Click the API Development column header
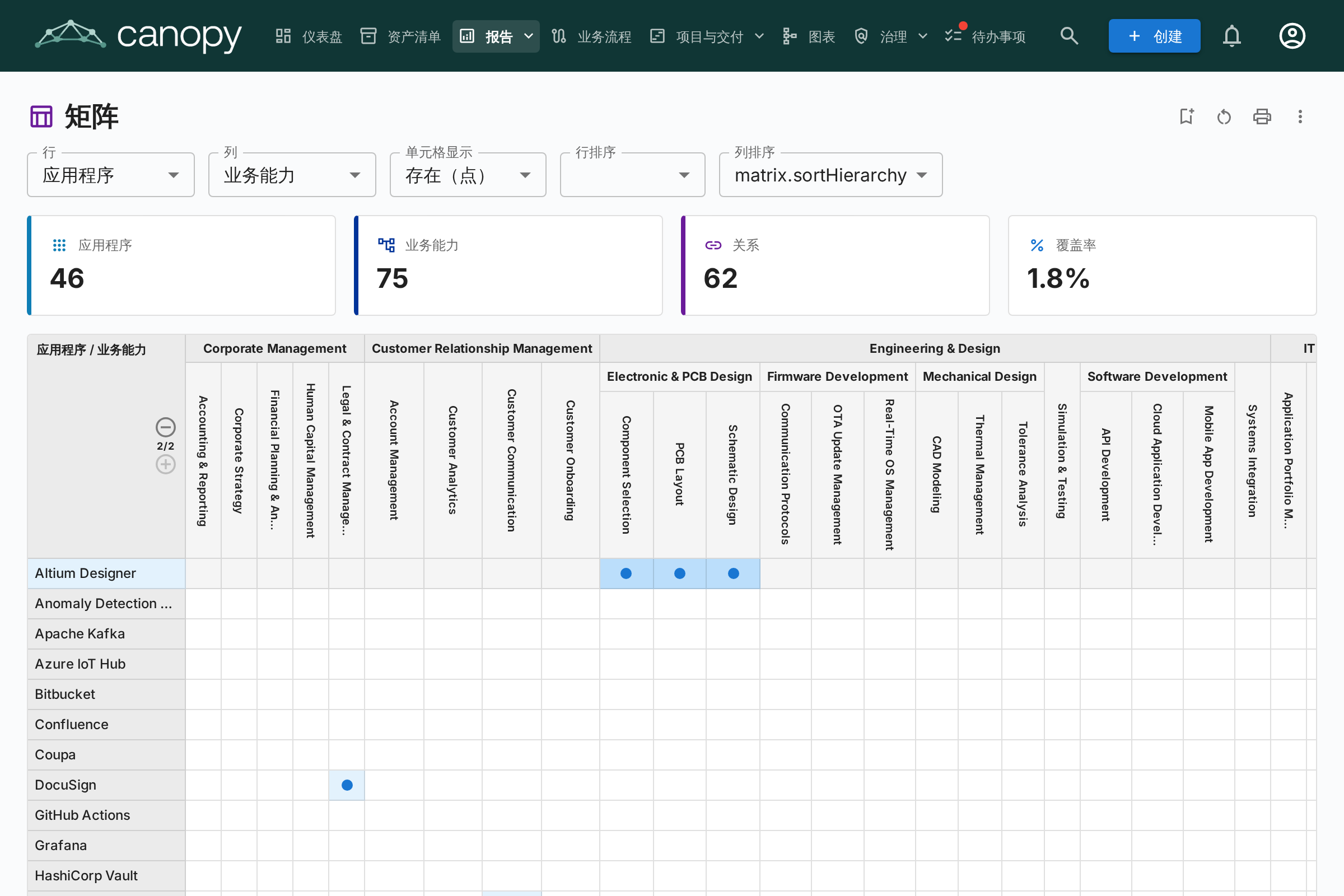The height and width of the screenshot is (896, 1344). 1105,475
